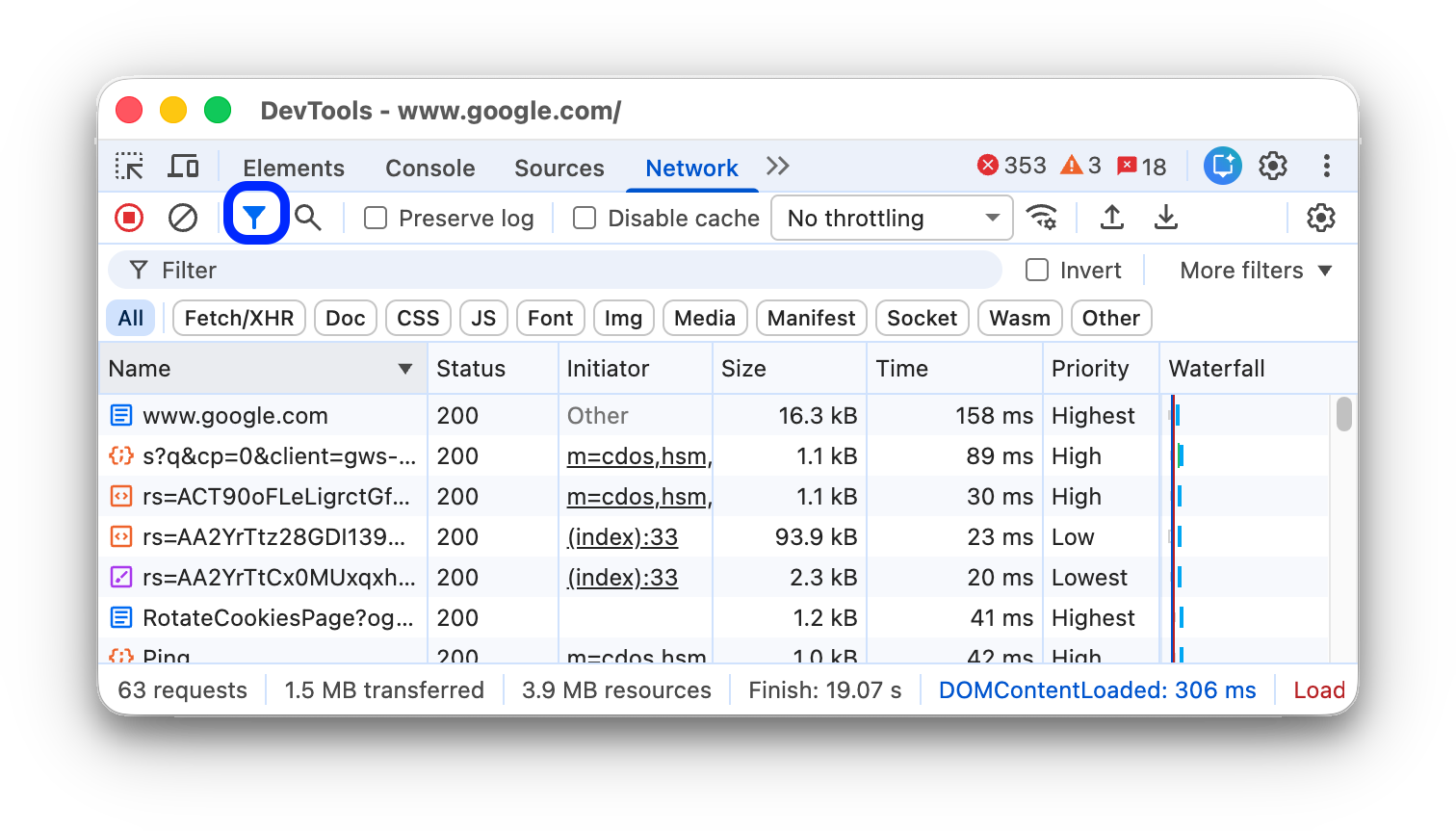Filter requests by Wasm type
Screen dimensions: 1456x831
[1021, 318]
